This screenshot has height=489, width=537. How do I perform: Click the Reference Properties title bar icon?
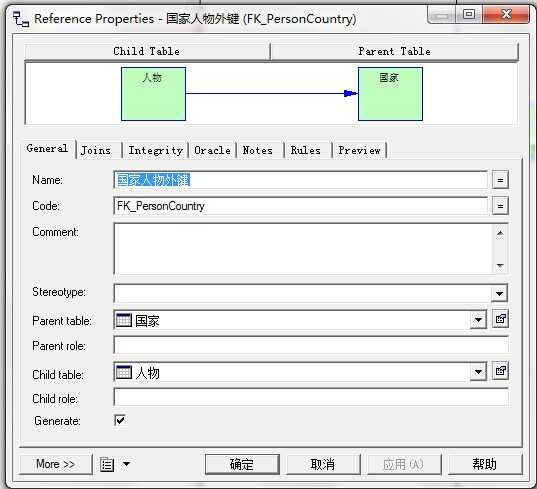tap(21, 19)
